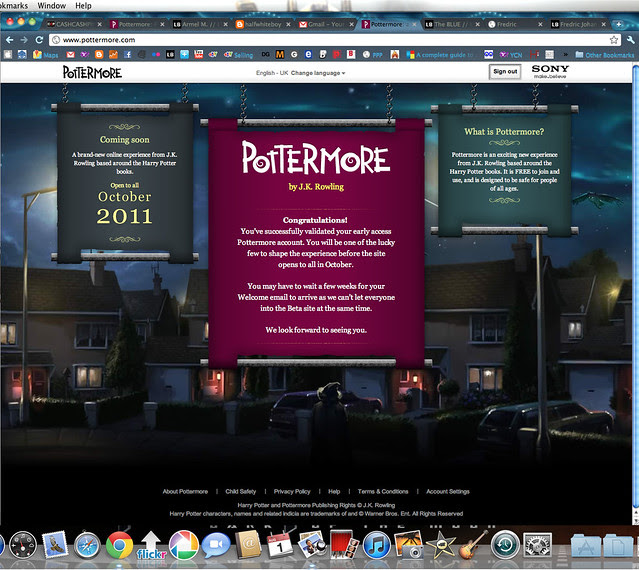The width and height of the screenshot is (639, 570).
Task: Open System Preferences from the Dock
Action: point(537,545)
